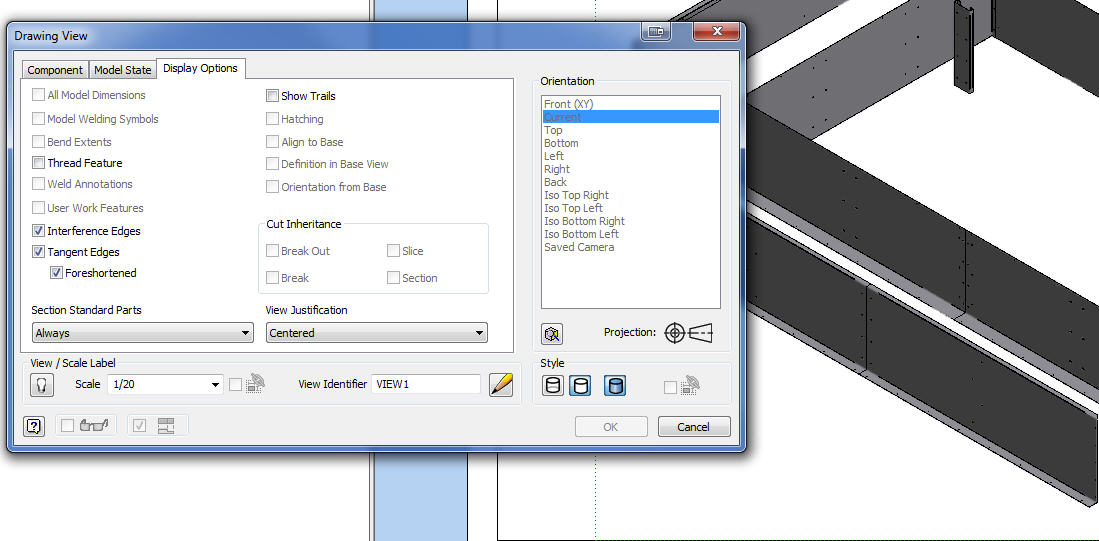Enable the Thread Feature checkbox
Screen dimensions: 1099x541
pyautogui.click(x=38, y=163)
